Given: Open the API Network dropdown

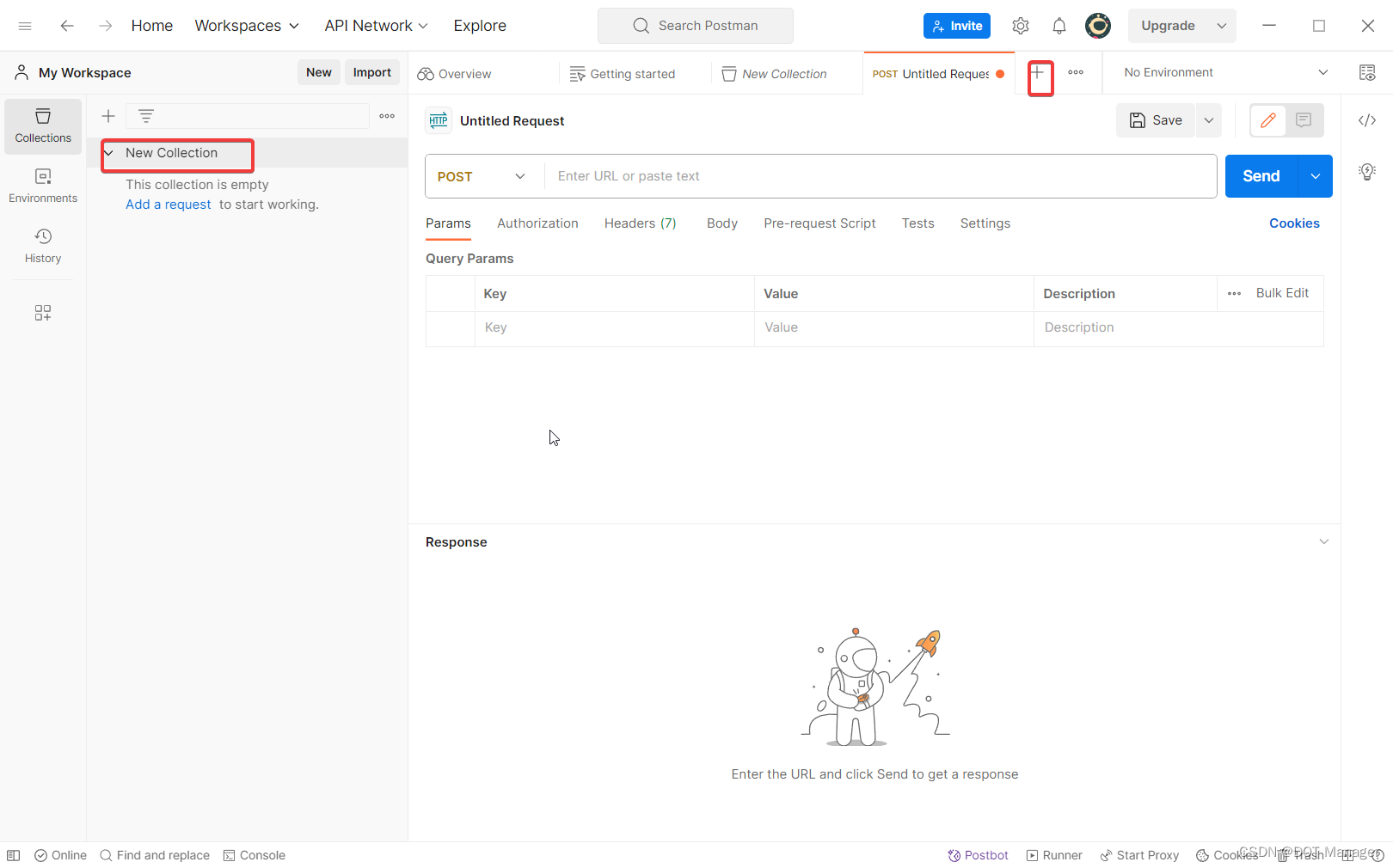Looking at the screenshot, I should pos(376,26).
